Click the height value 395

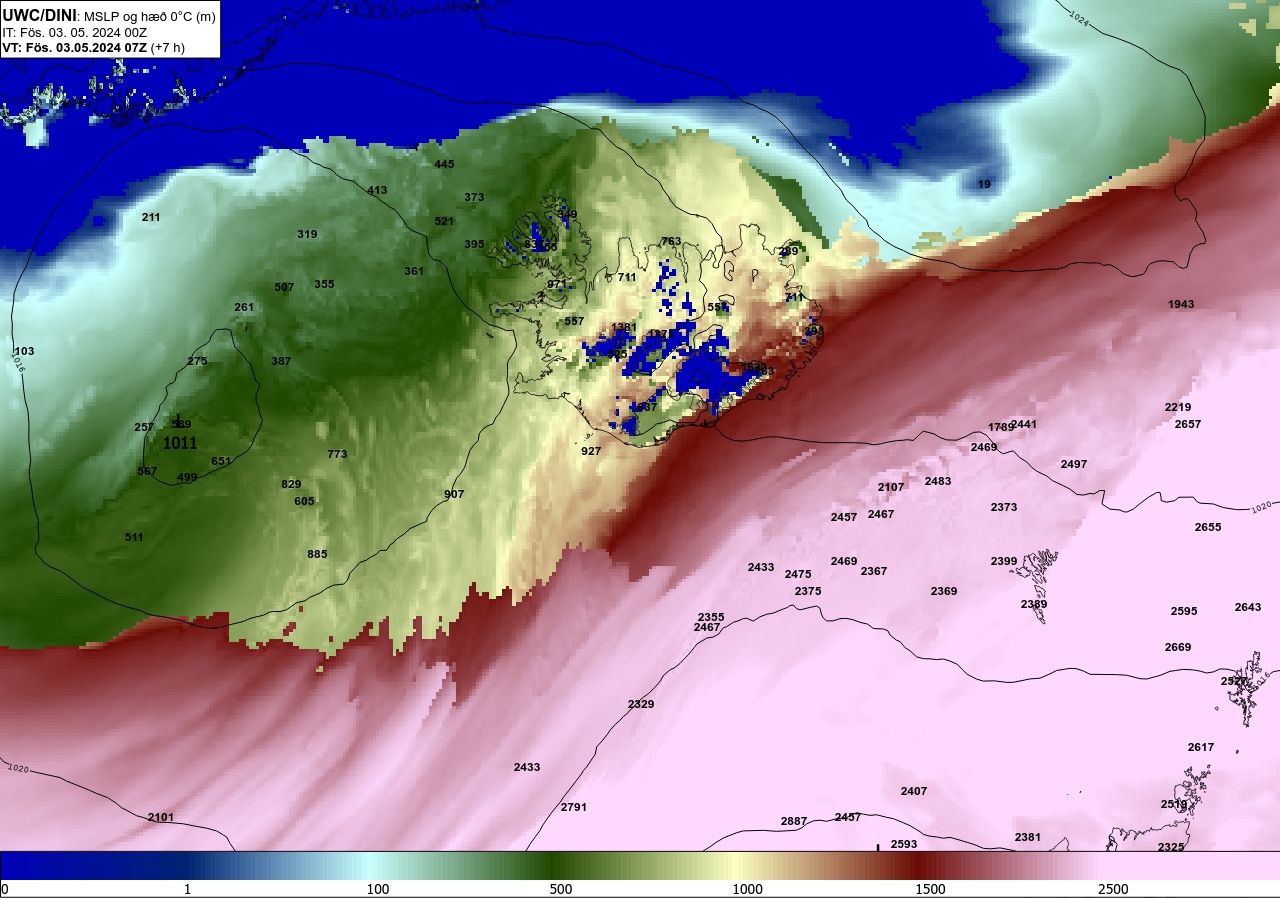coord(474,244)
